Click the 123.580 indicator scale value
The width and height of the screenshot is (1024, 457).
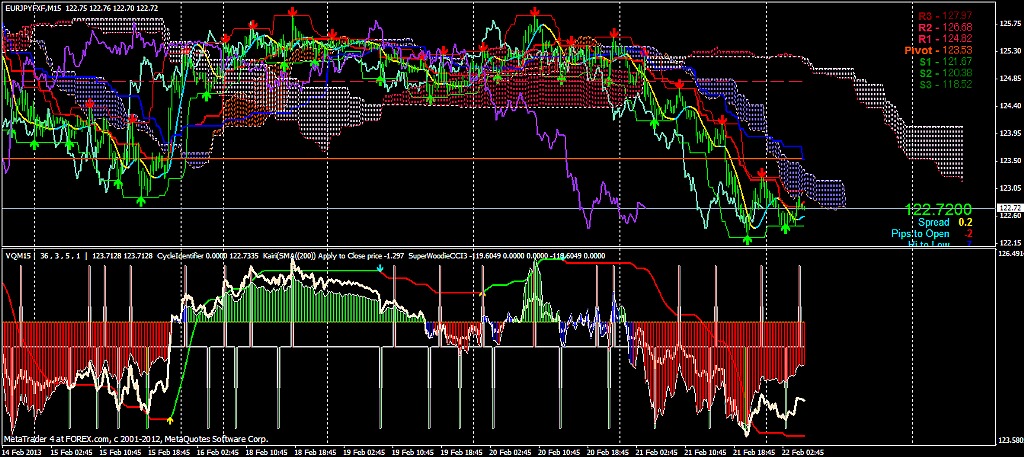pyautogui.click(x=1011, y=439)
